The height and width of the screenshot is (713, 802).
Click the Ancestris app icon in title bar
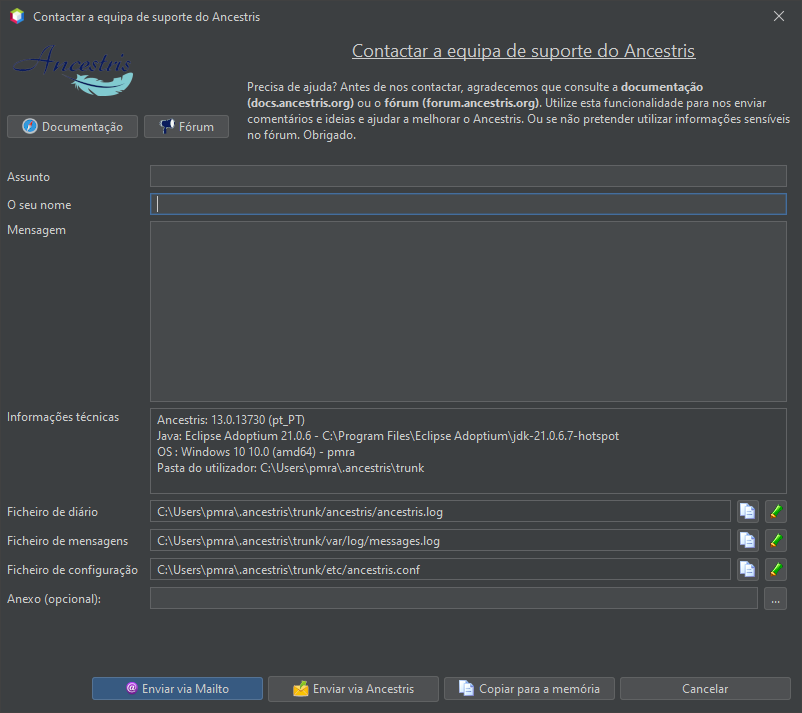pyautogui.click(x=17, y=16)
